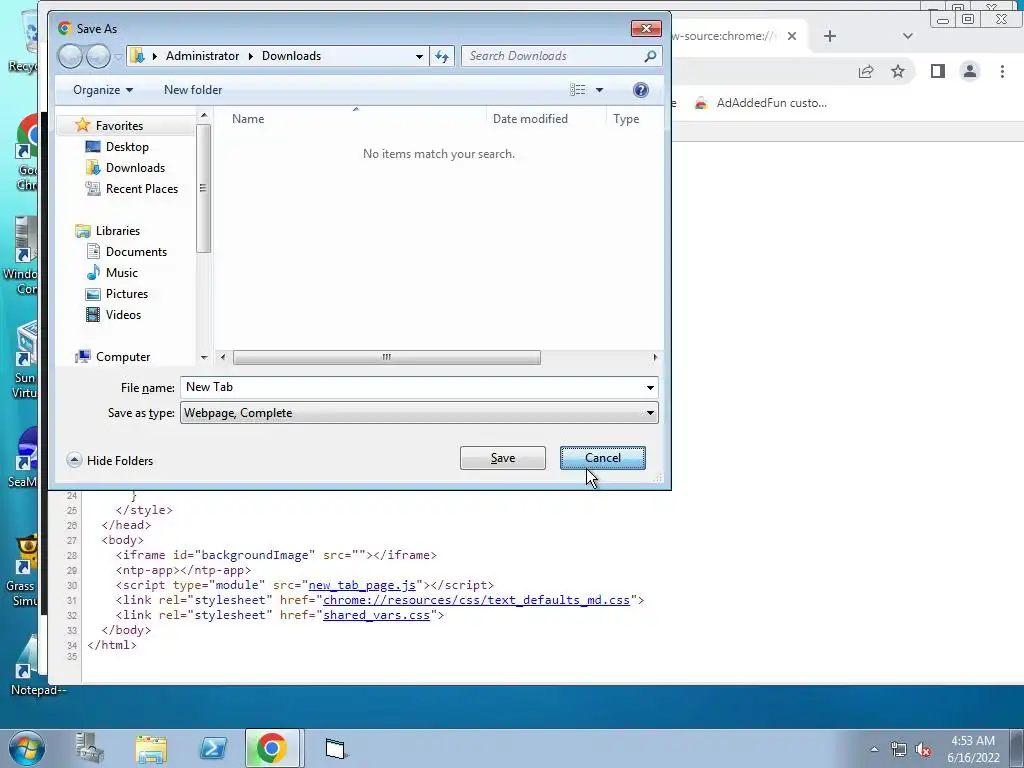Open a new Chrome tab
The height and width of the screenshot is (768, 1024).
point(829,36)
